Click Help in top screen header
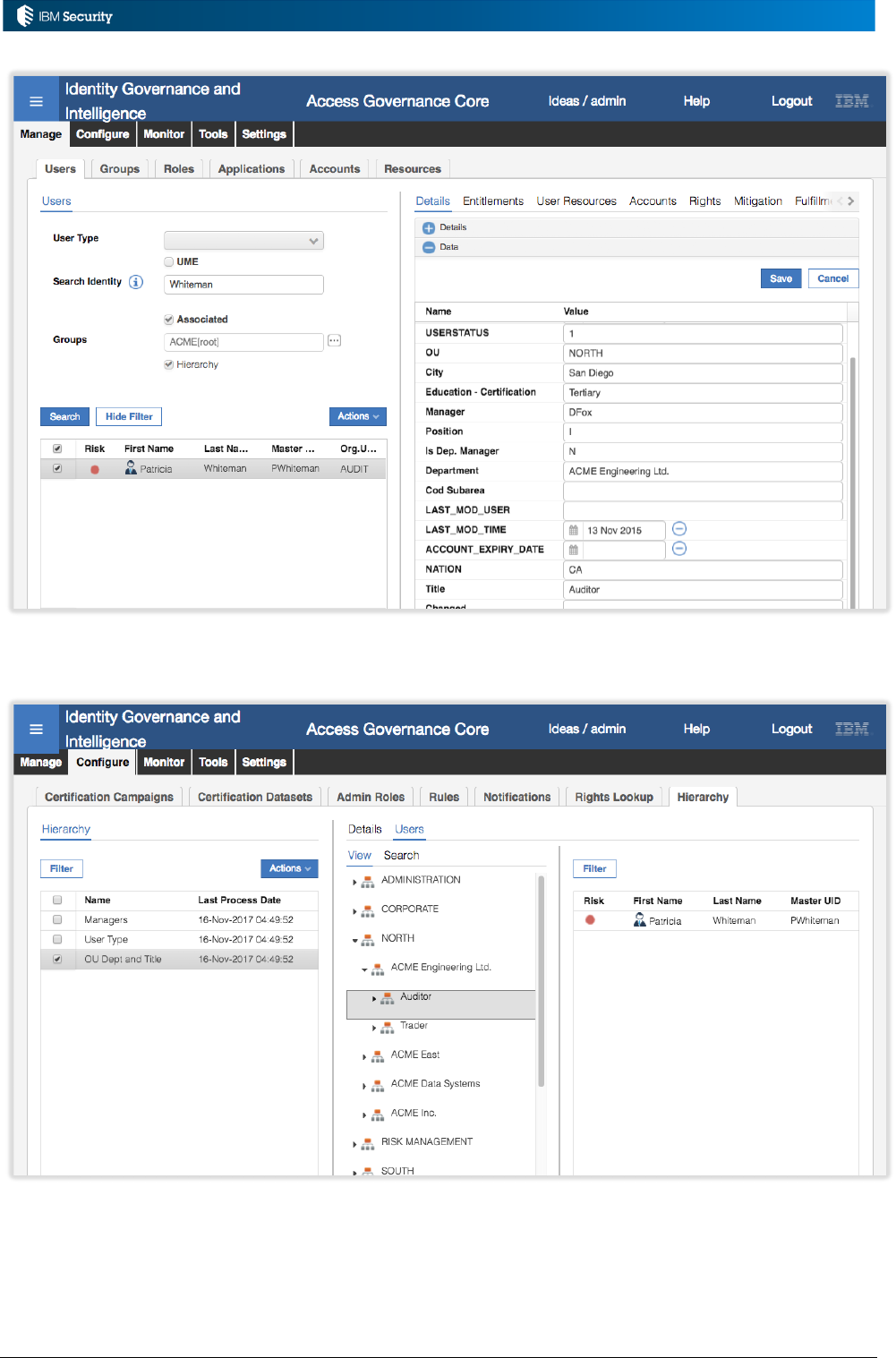Image resolution: width=896 pixels, height=1358 pixels. coord(696,101)
